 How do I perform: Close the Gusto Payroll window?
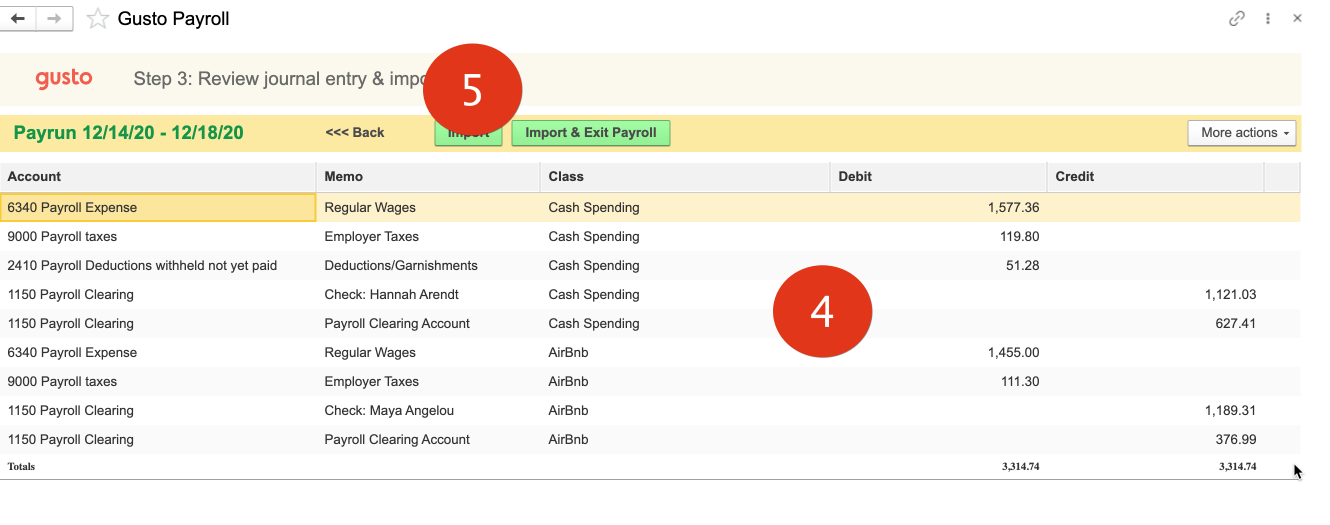pos(1297,18)
